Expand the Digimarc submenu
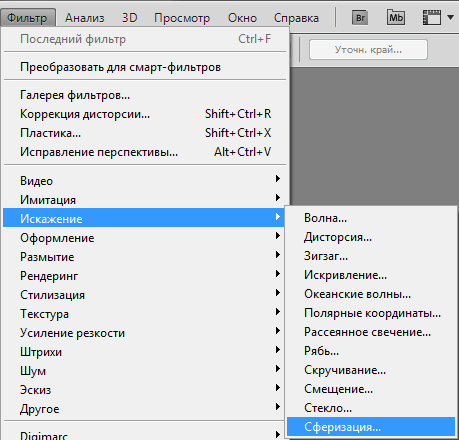Viewport: 459px width, 440px height. (145, 434)
